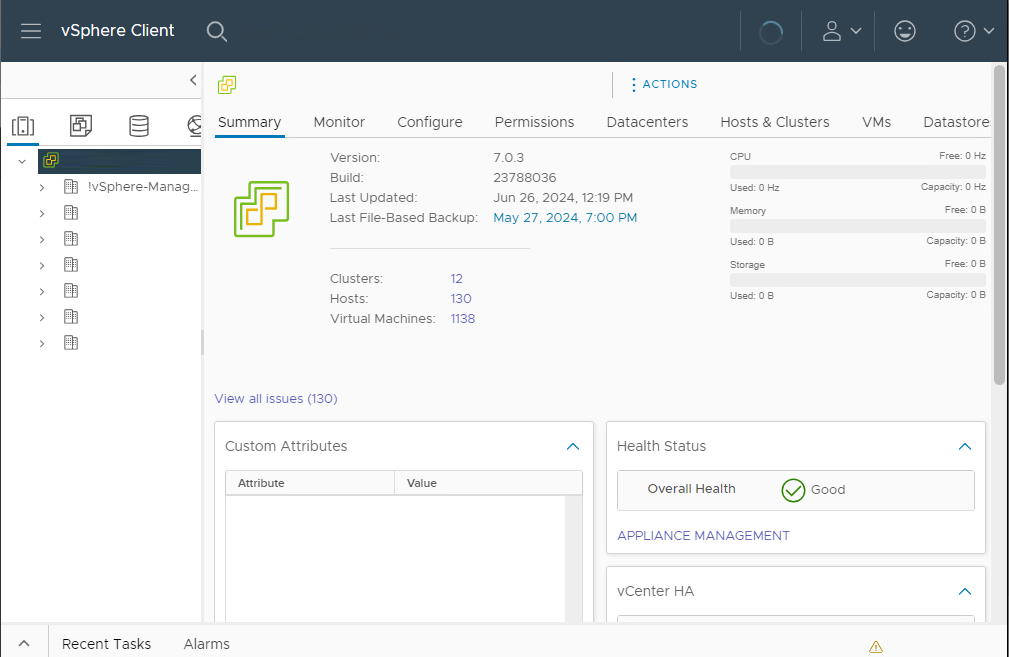
Task: Click the vSphere Client title
Action: [117, 30]
